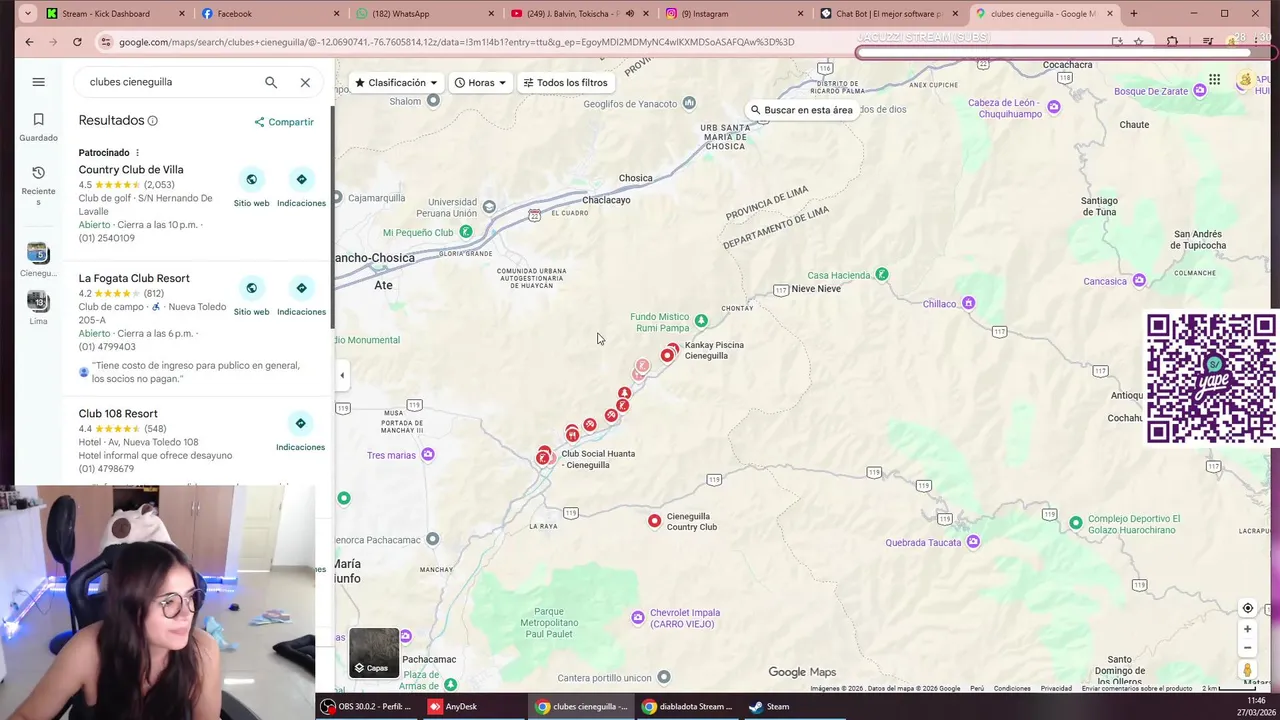Image resolution: width=1280 pixels, height=720 pixels.
Task: Open the Google apps grid icon
Action: click(1214, 80)
